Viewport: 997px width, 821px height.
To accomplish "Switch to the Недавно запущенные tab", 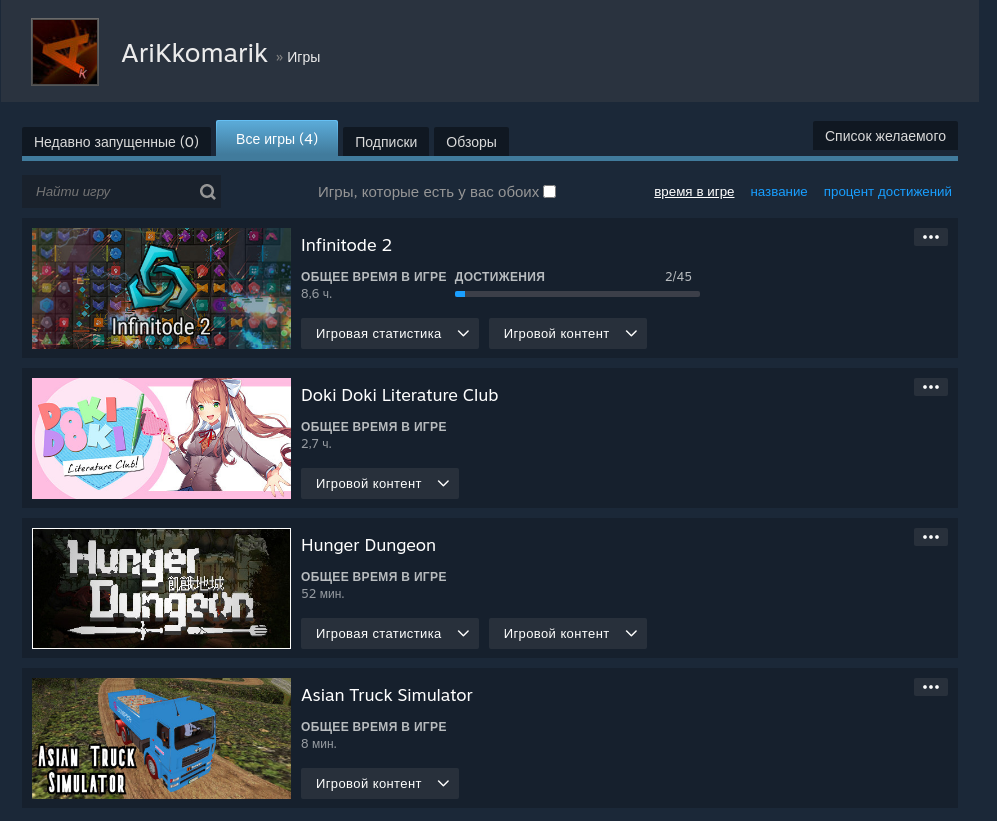I will click(x=116, y=142).
